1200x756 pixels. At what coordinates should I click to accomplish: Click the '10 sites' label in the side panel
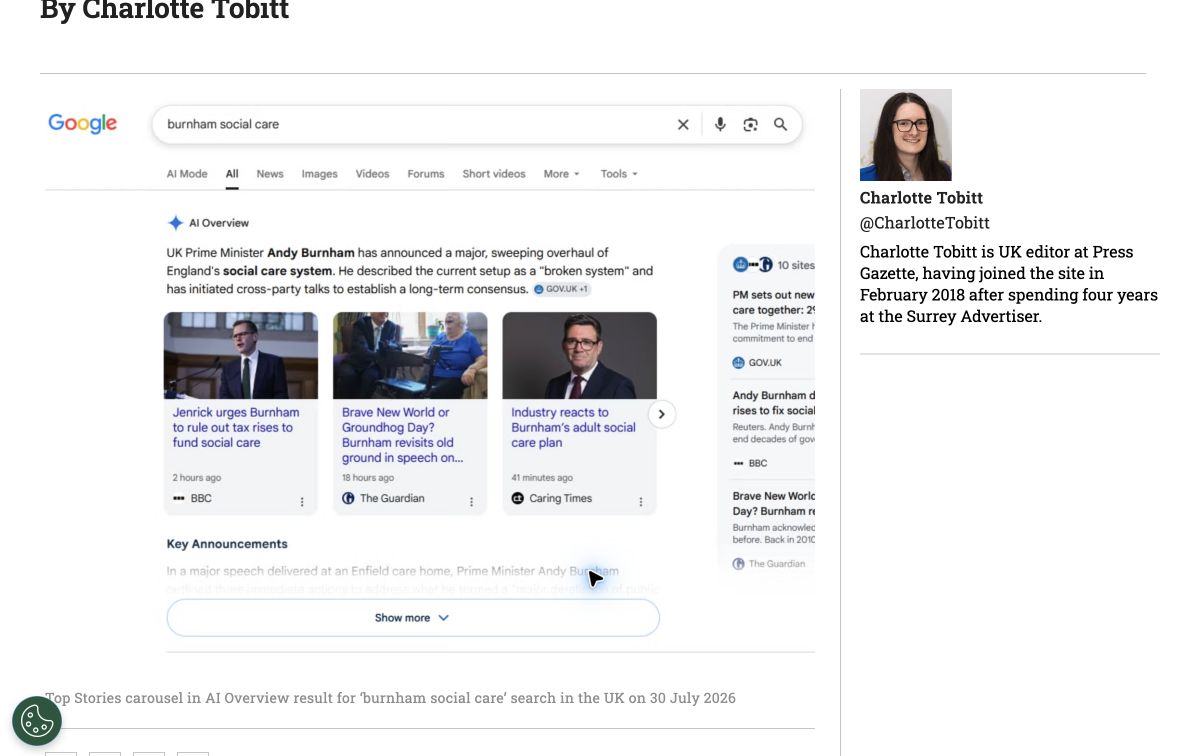coord(796,265)
